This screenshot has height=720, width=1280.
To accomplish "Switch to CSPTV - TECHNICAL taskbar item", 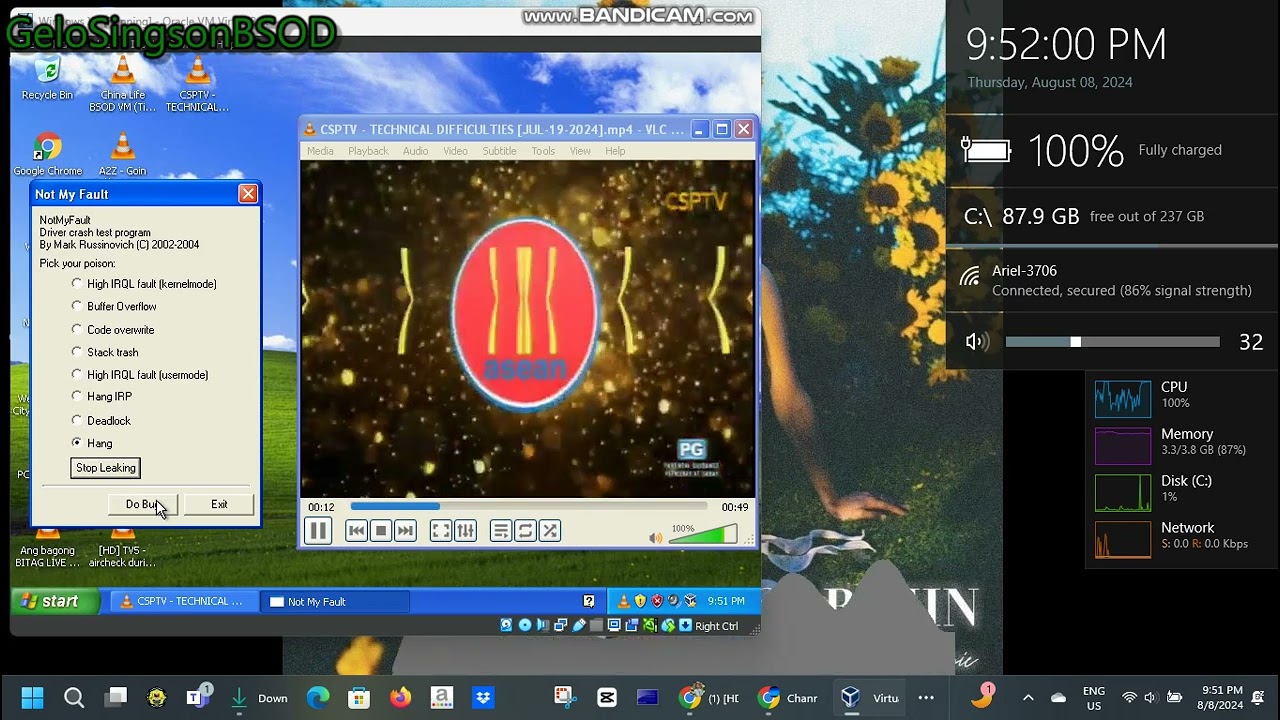I will [183, 601].
